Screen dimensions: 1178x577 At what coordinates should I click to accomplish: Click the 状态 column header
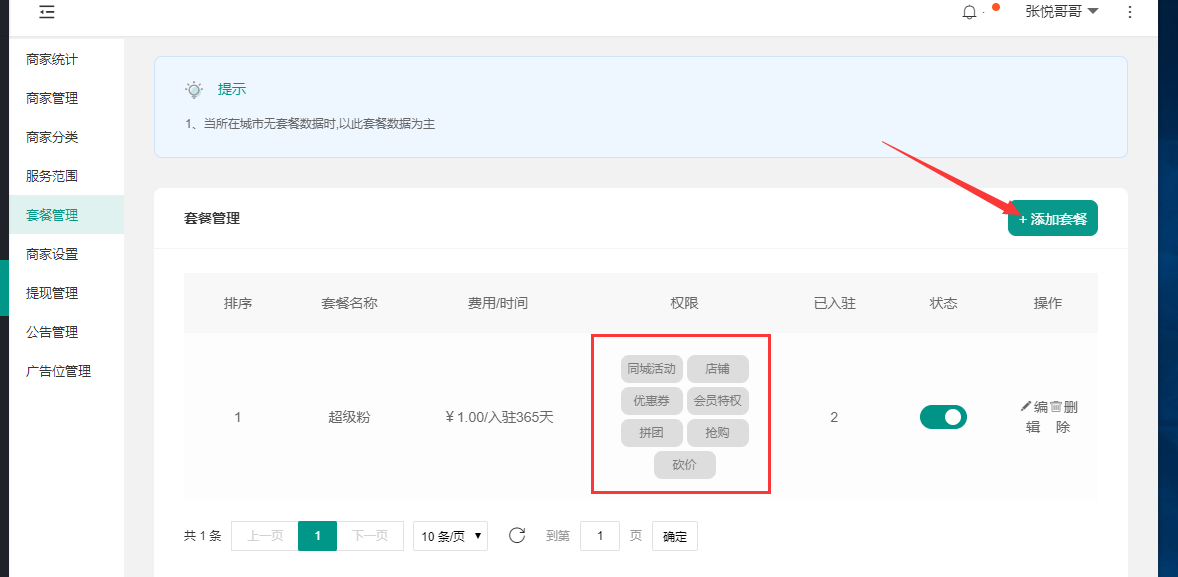(x=943, y=304)
